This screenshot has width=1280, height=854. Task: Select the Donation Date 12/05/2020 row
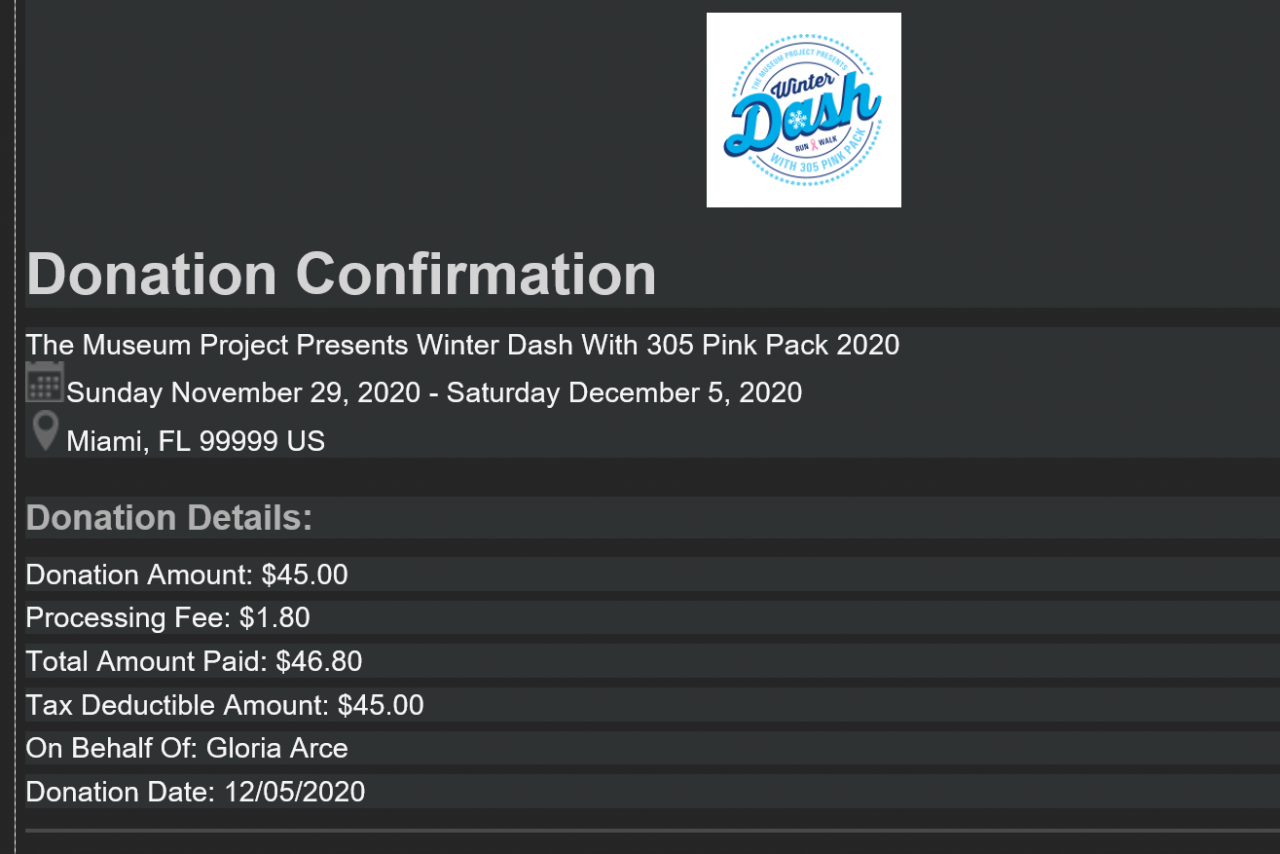pyautogui.click(x=195, y=793)
